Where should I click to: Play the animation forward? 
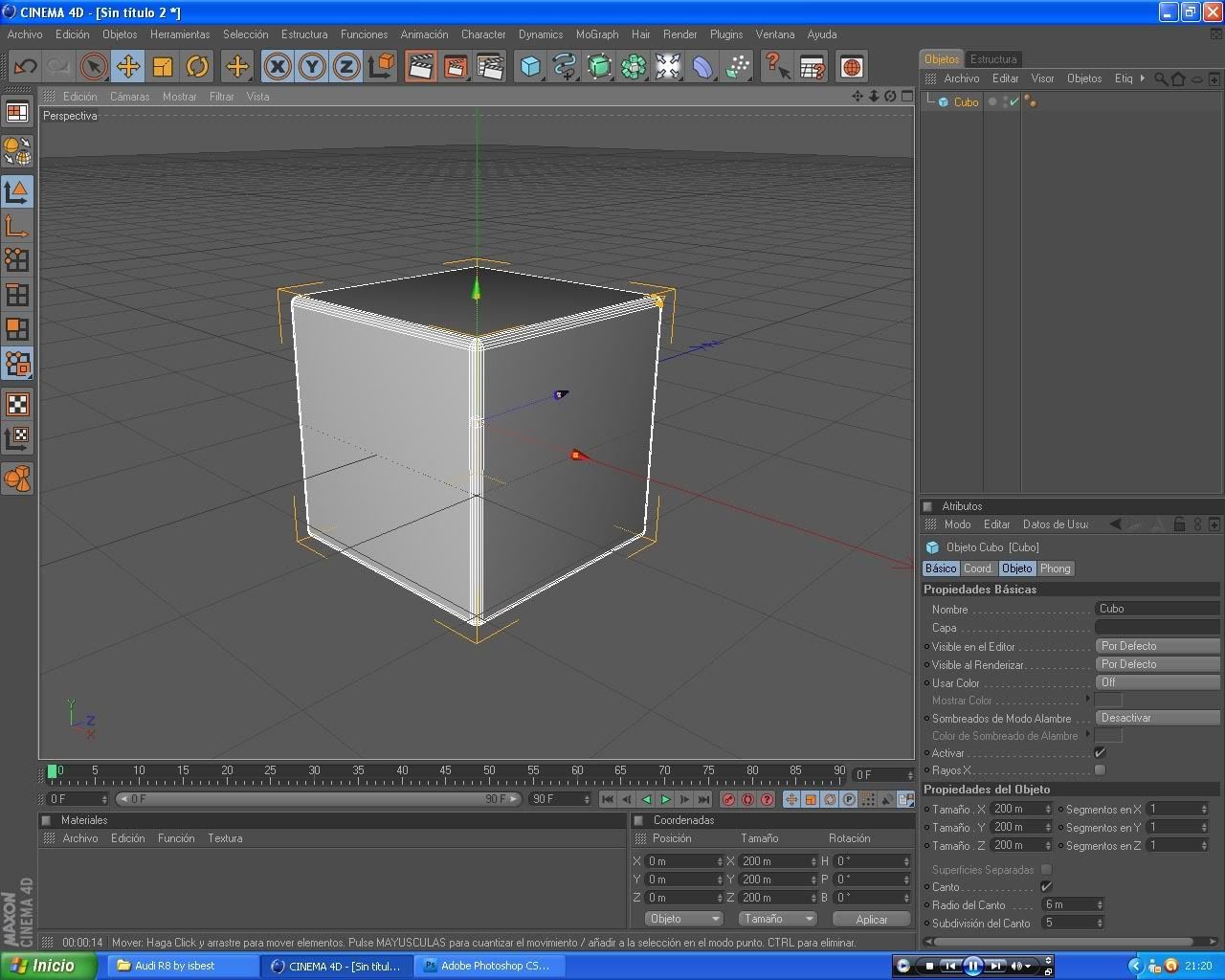point(666,799)
